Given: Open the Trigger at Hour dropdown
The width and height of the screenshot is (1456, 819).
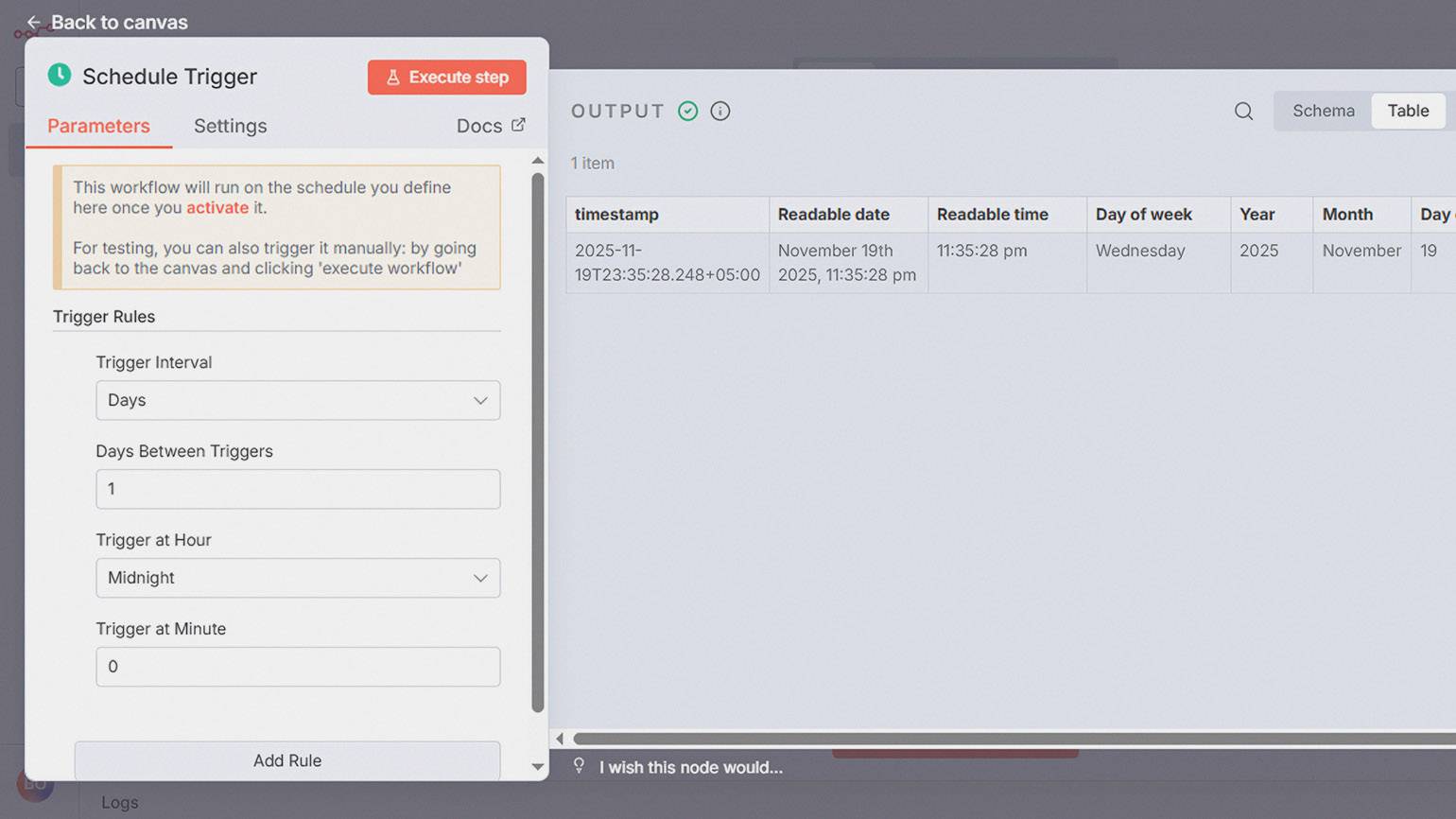Looking at the screenshot, I should pyautogui.click(x=298, y=578).
